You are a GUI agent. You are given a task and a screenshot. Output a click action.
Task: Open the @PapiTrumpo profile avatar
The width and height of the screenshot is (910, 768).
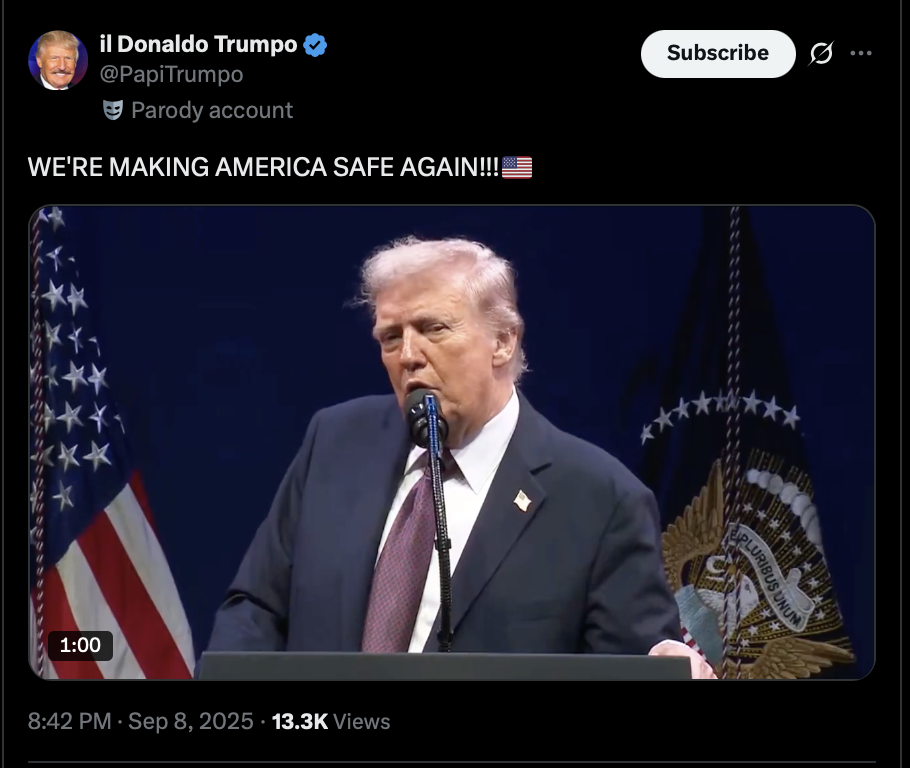pos(58,60)
